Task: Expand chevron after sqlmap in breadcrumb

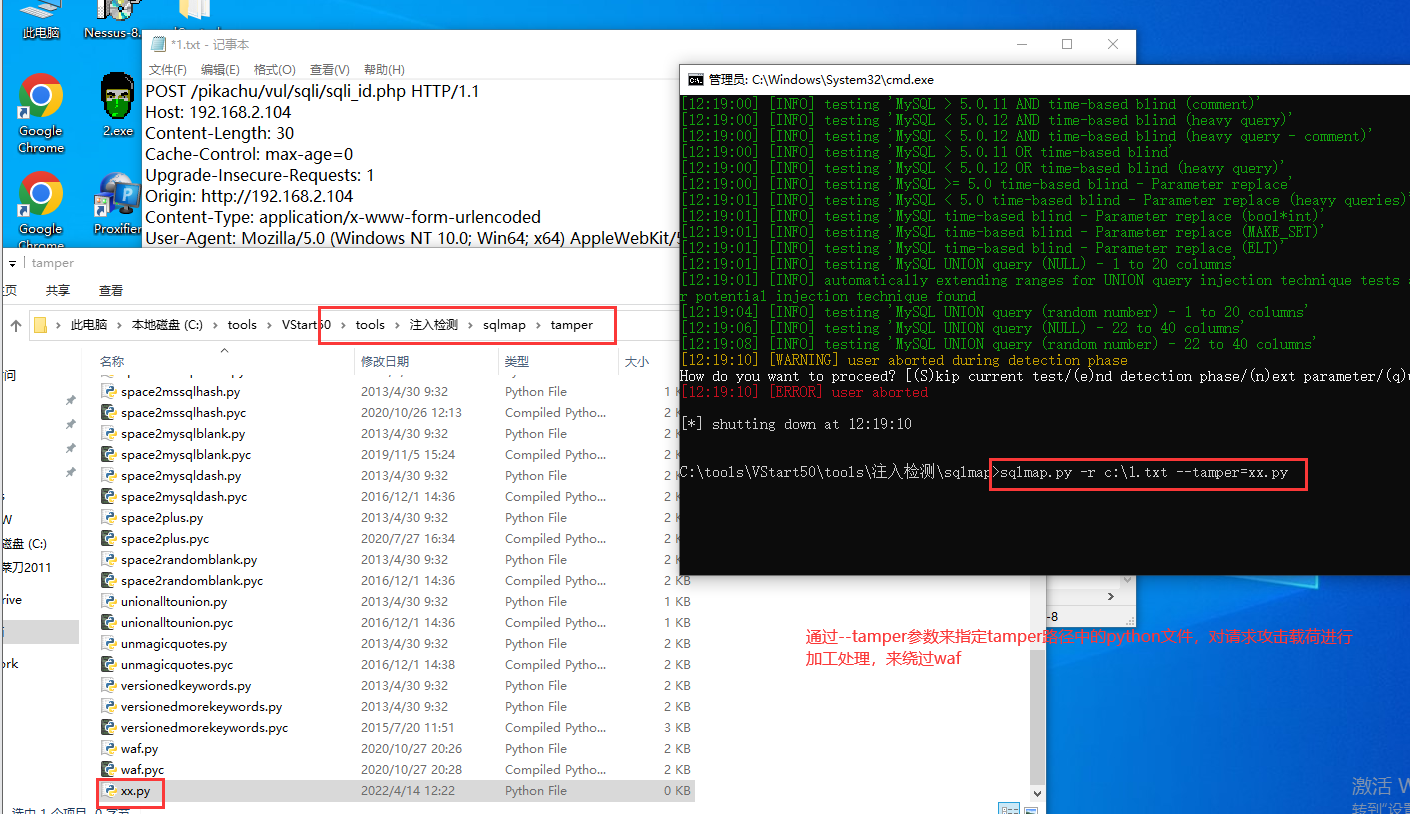Action: 537,325
